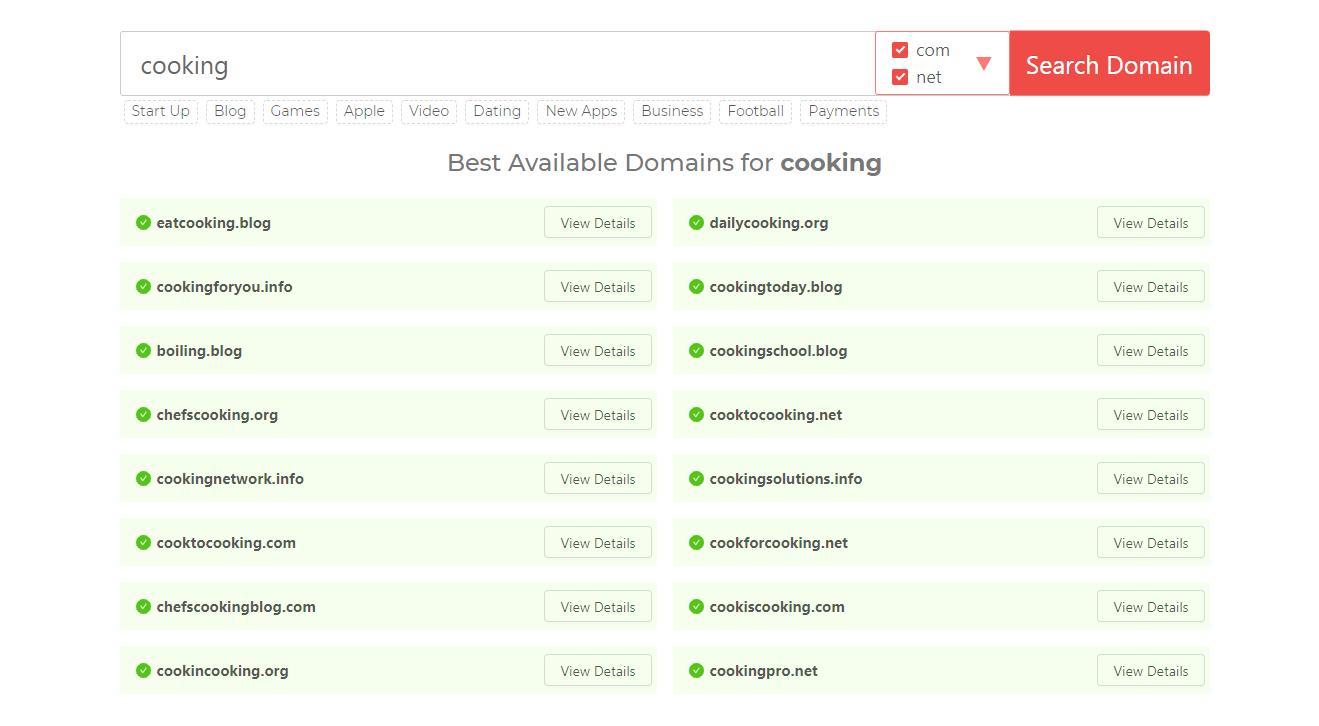Click the green check icon for dailycooking.org
Screen dimensions: 1319x726
point(696,222)
